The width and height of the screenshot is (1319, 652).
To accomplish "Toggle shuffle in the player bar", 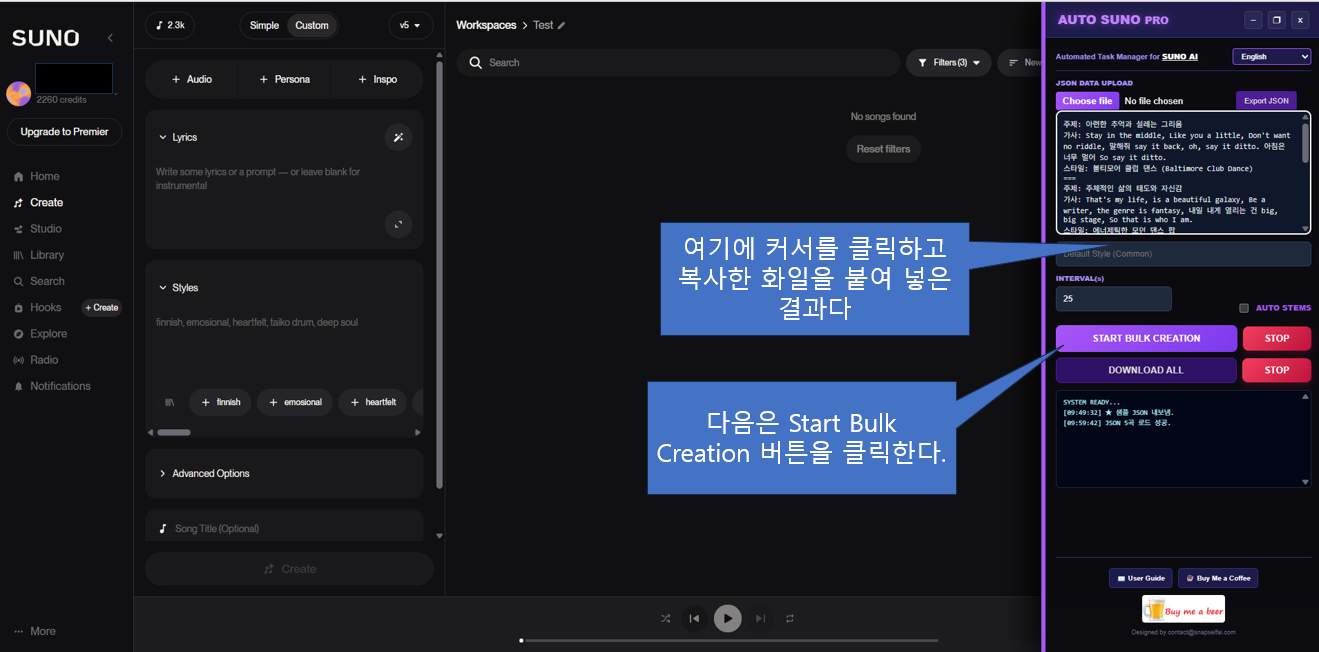I will tap(666, 618).
